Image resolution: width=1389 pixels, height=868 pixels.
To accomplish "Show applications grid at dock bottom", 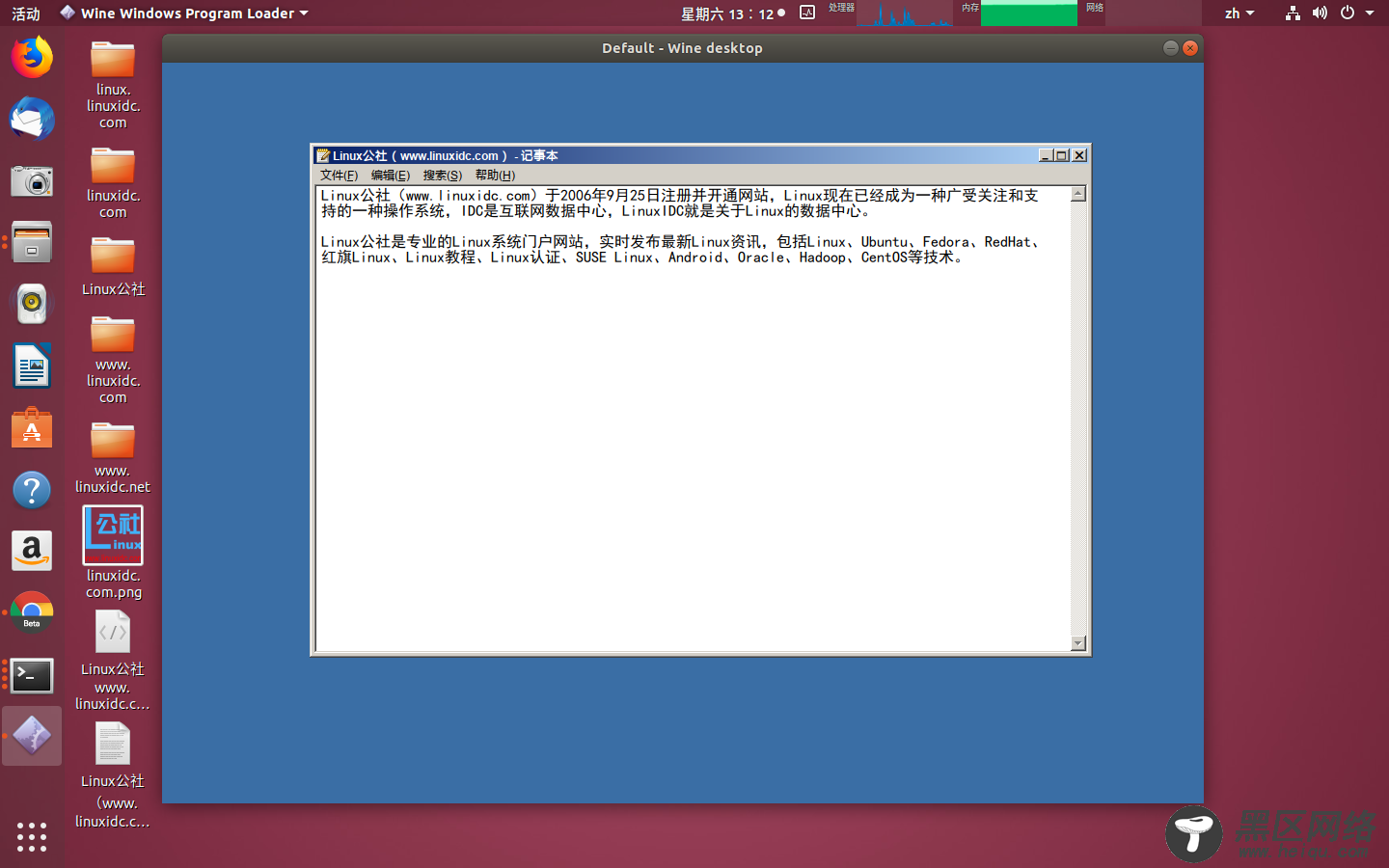I will pos(32,836).
